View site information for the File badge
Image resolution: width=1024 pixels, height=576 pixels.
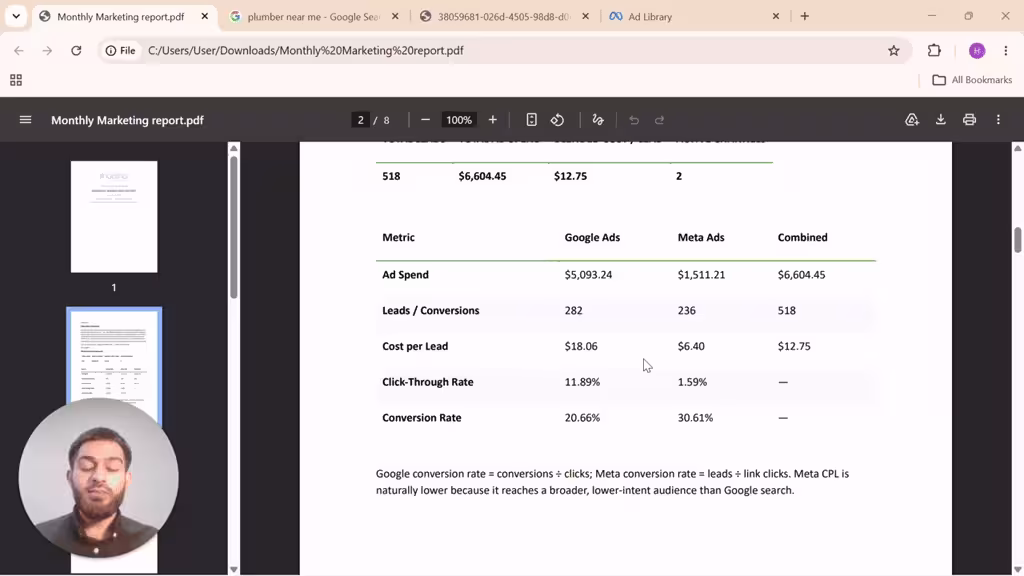click(x=121, y=50)
